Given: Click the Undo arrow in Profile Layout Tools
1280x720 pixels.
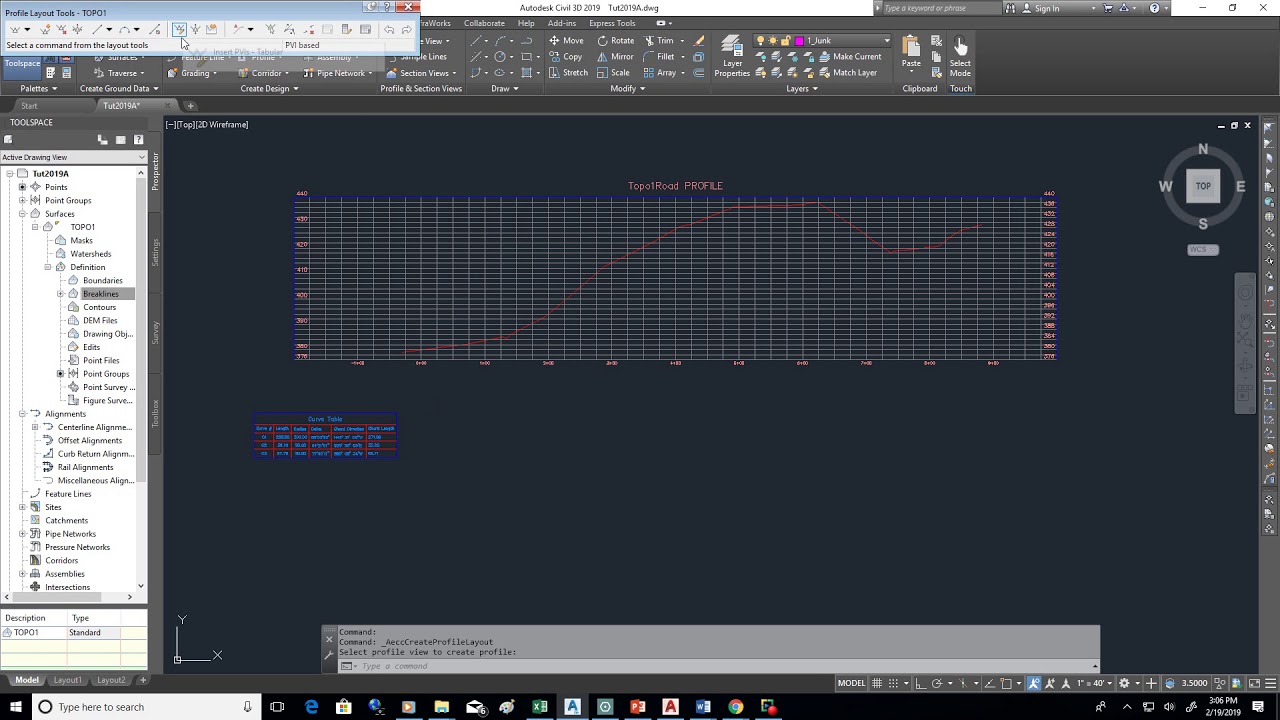Looking at the screenshot, I should 389,29.
